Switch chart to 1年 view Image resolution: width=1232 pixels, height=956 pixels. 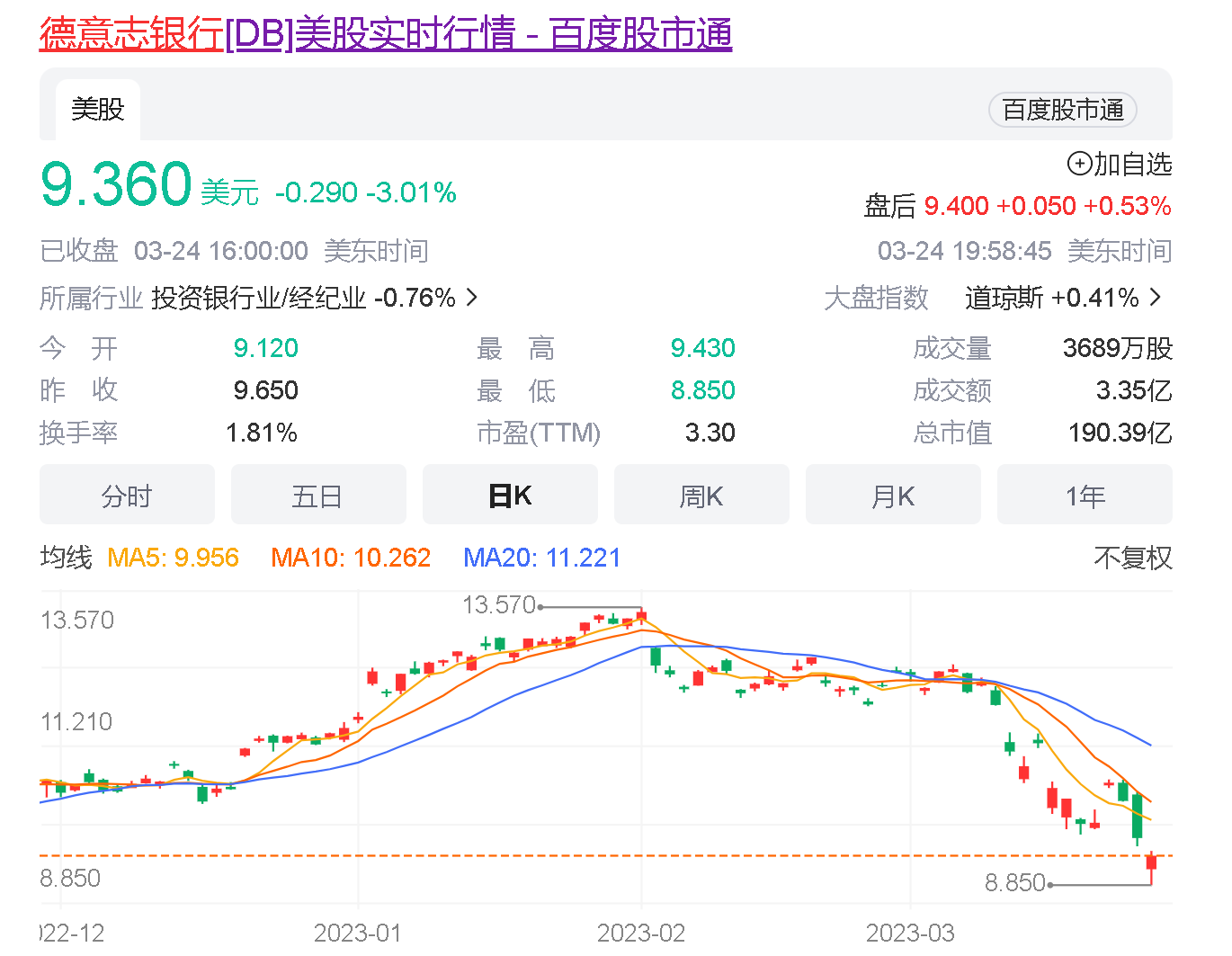point(1085,495)
